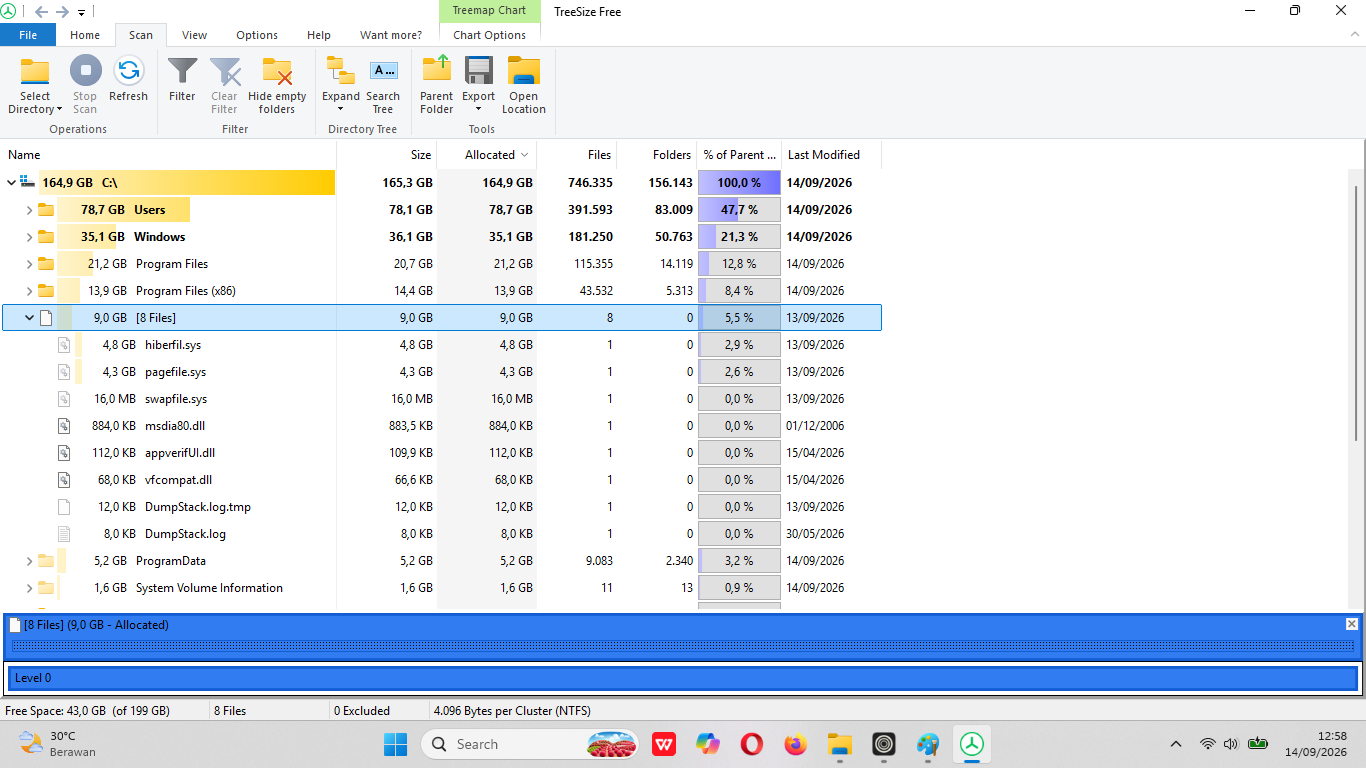Viewport: 1366px width, 768px height.
Task: Sort by the Name column header
Action: (x=168, y=155)
